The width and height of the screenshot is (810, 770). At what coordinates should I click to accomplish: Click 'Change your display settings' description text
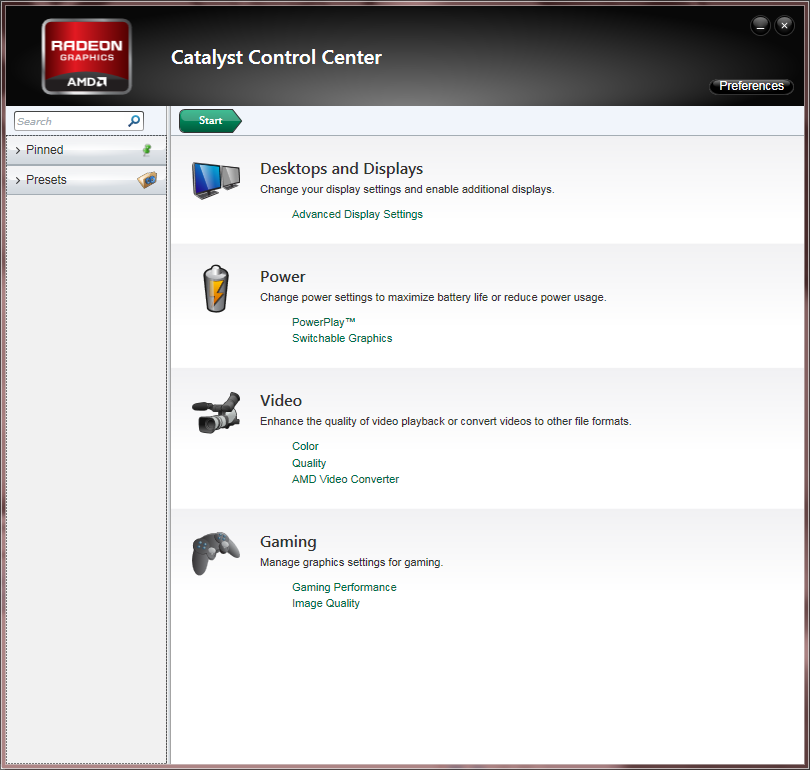[x=407, y=190]
